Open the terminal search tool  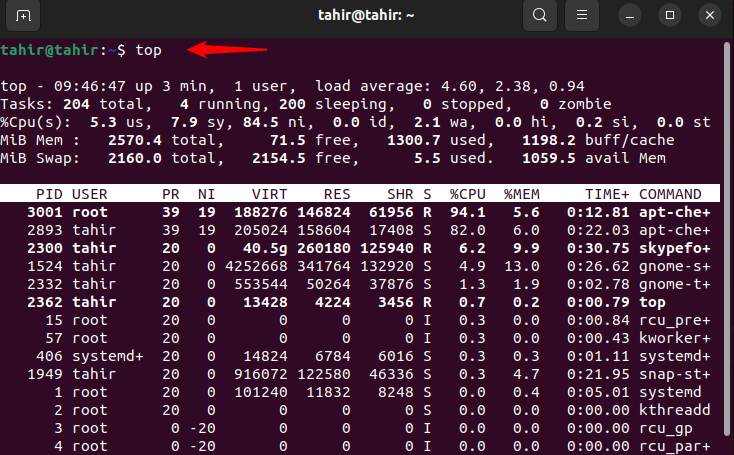[540, 15]
